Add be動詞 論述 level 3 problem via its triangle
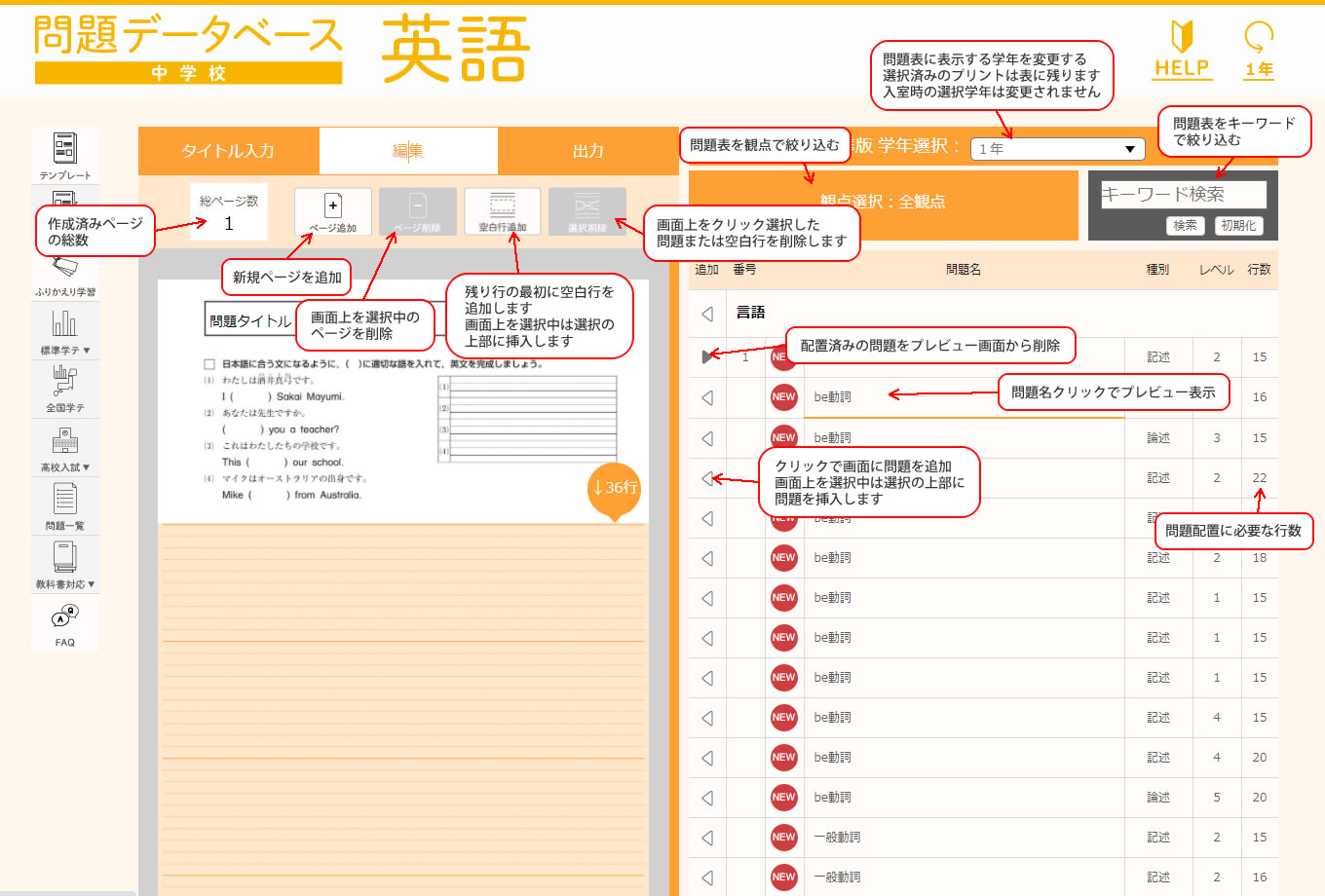 tap(707, 438)
